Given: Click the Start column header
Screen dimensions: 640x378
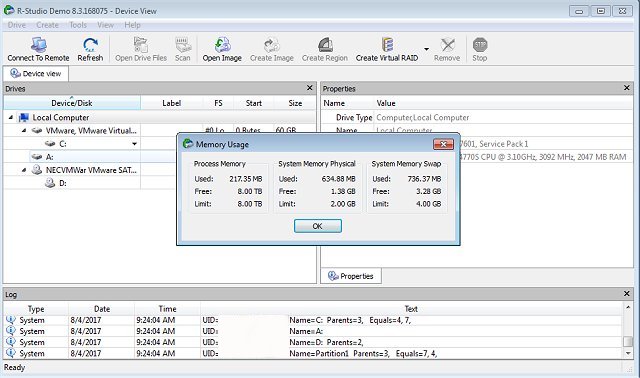Looking at the screenshot, I should pyautogui.click(x=253, y=103).
